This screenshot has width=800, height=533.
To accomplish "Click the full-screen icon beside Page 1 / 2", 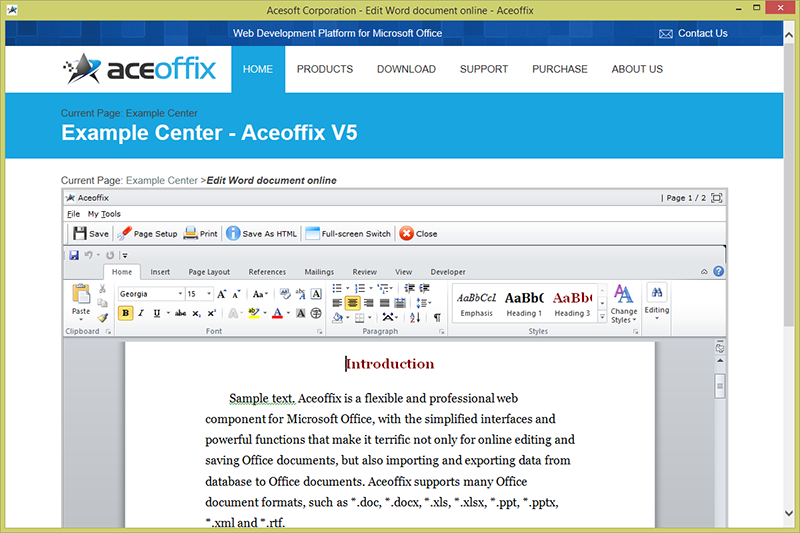I will [x=716, y=198].
